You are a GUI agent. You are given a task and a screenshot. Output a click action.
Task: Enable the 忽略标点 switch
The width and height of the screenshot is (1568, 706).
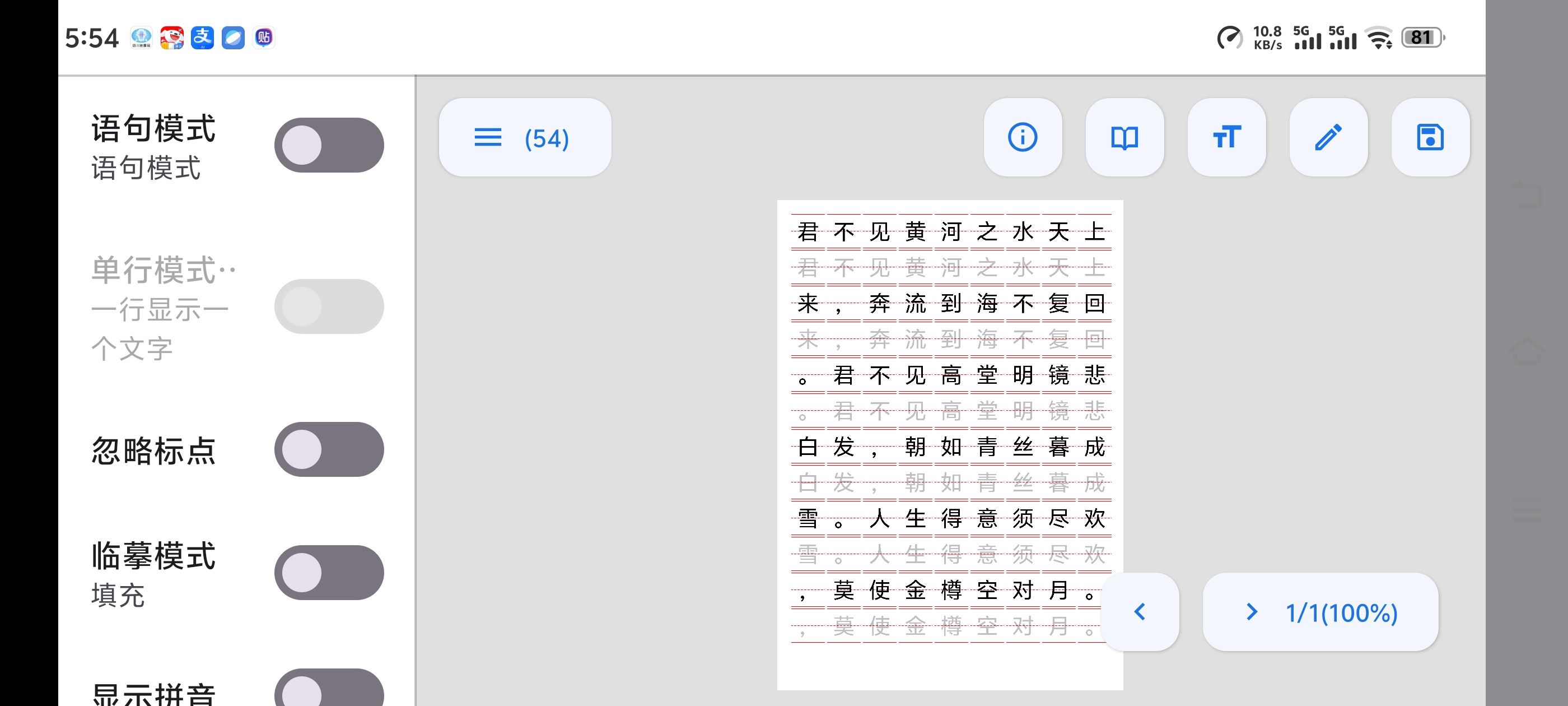pos(329,449)
